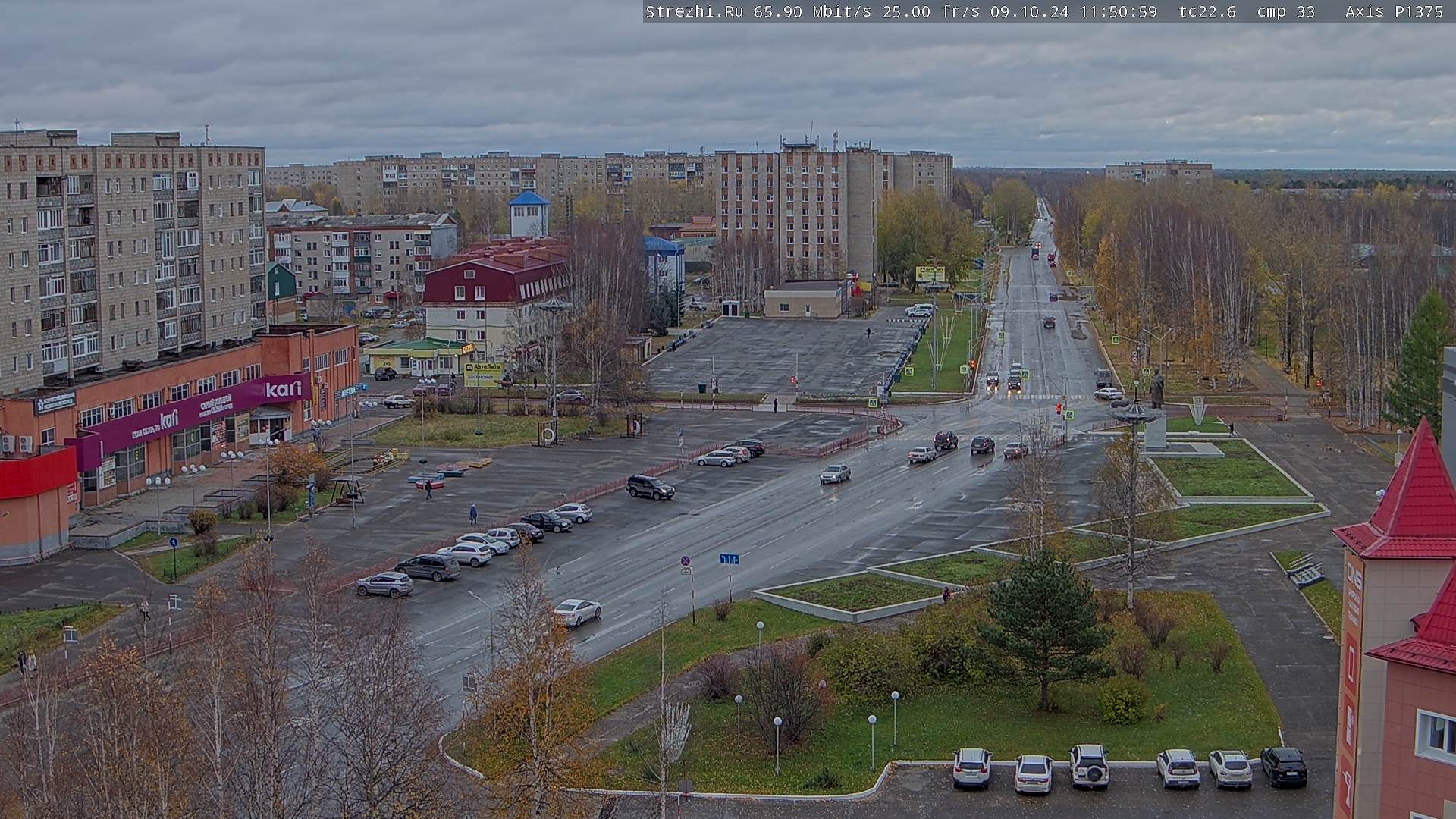
Task: Select the "tc22.6" overlay value
Action: click(x=1207, y=11)
